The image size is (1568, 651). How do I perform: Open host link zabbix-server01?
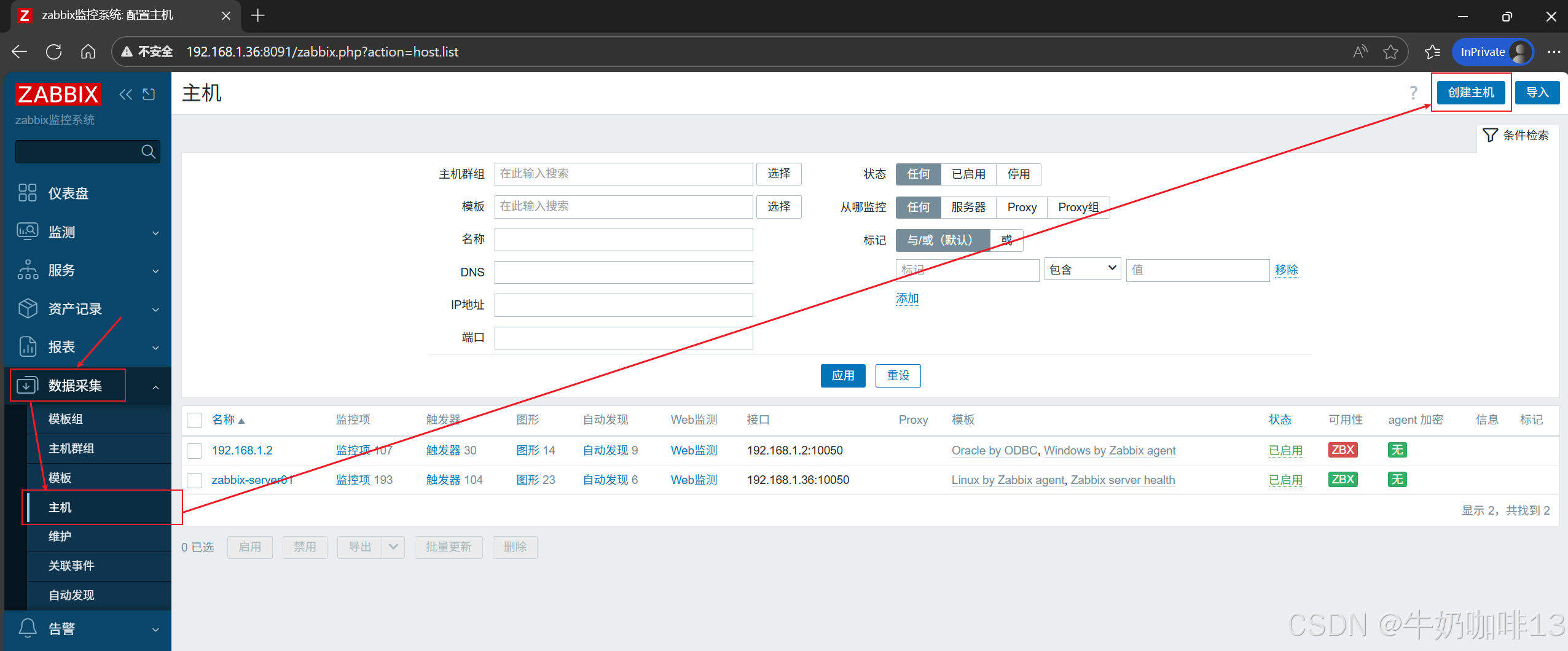coord(252,480)
